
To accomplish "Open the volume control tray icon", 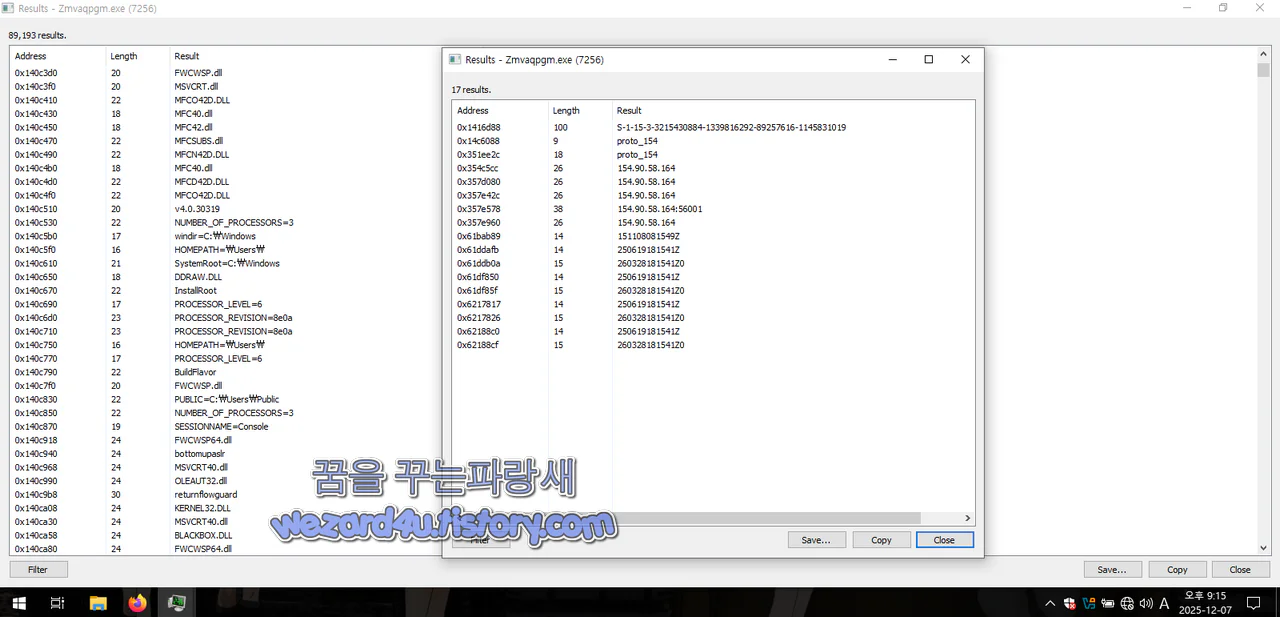I will coord(1145,603).
